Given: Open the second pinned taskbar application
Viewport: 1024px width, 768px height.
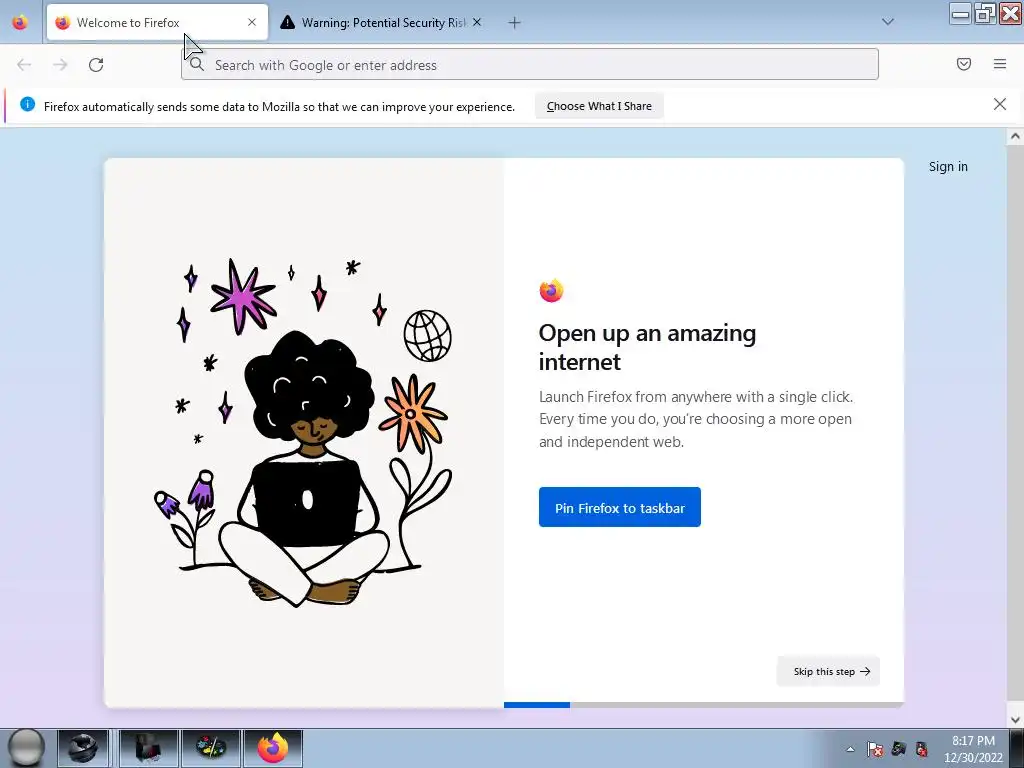Looking at the screenshot, I should 149,748.
